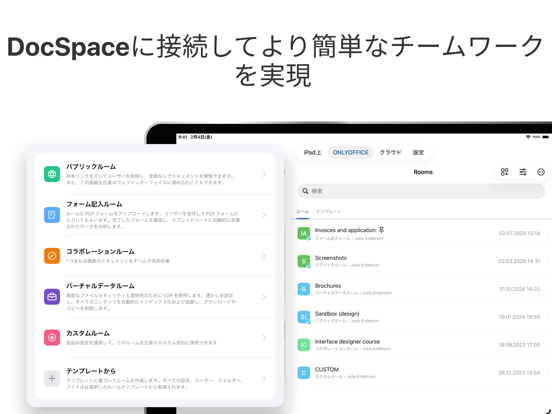Tap the B avatar of Brochures room
The image size is (552, 414).
tap(303, 289)
